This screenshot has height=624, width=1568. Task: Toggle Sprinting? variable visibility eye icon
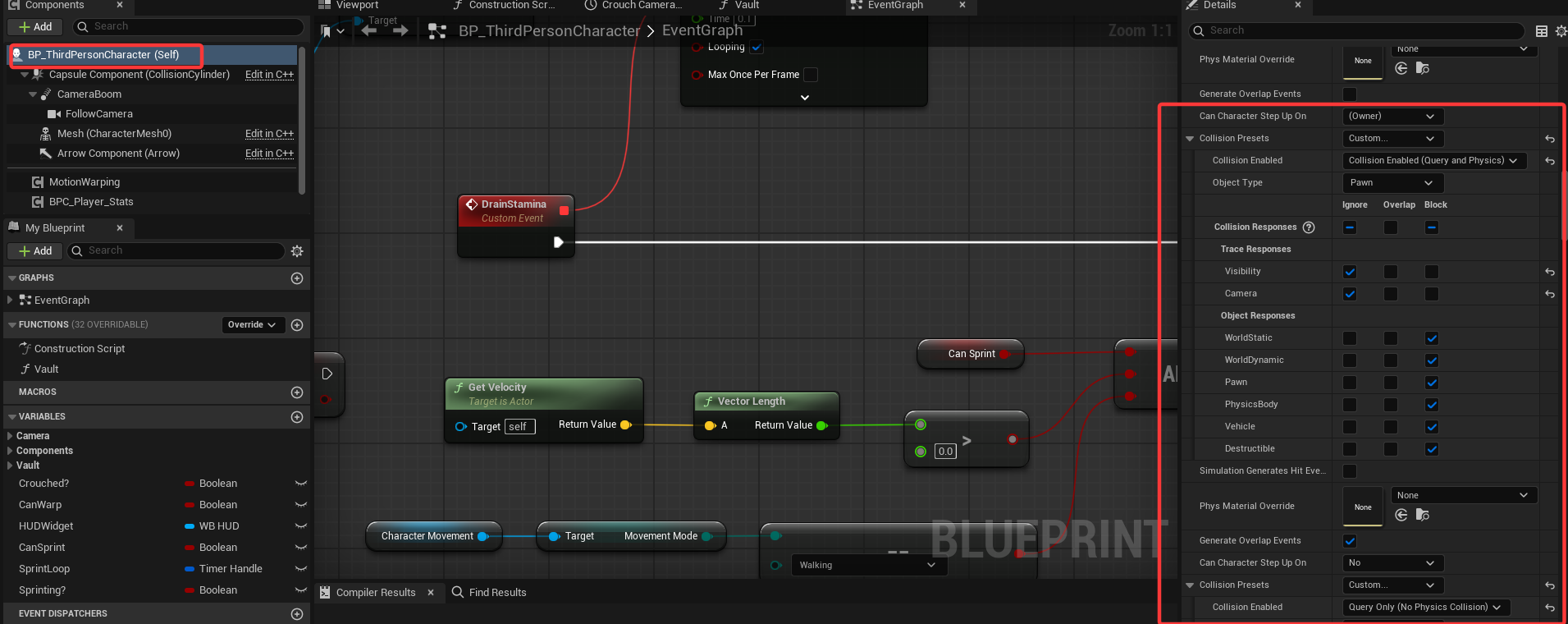[x=301, y=590]
